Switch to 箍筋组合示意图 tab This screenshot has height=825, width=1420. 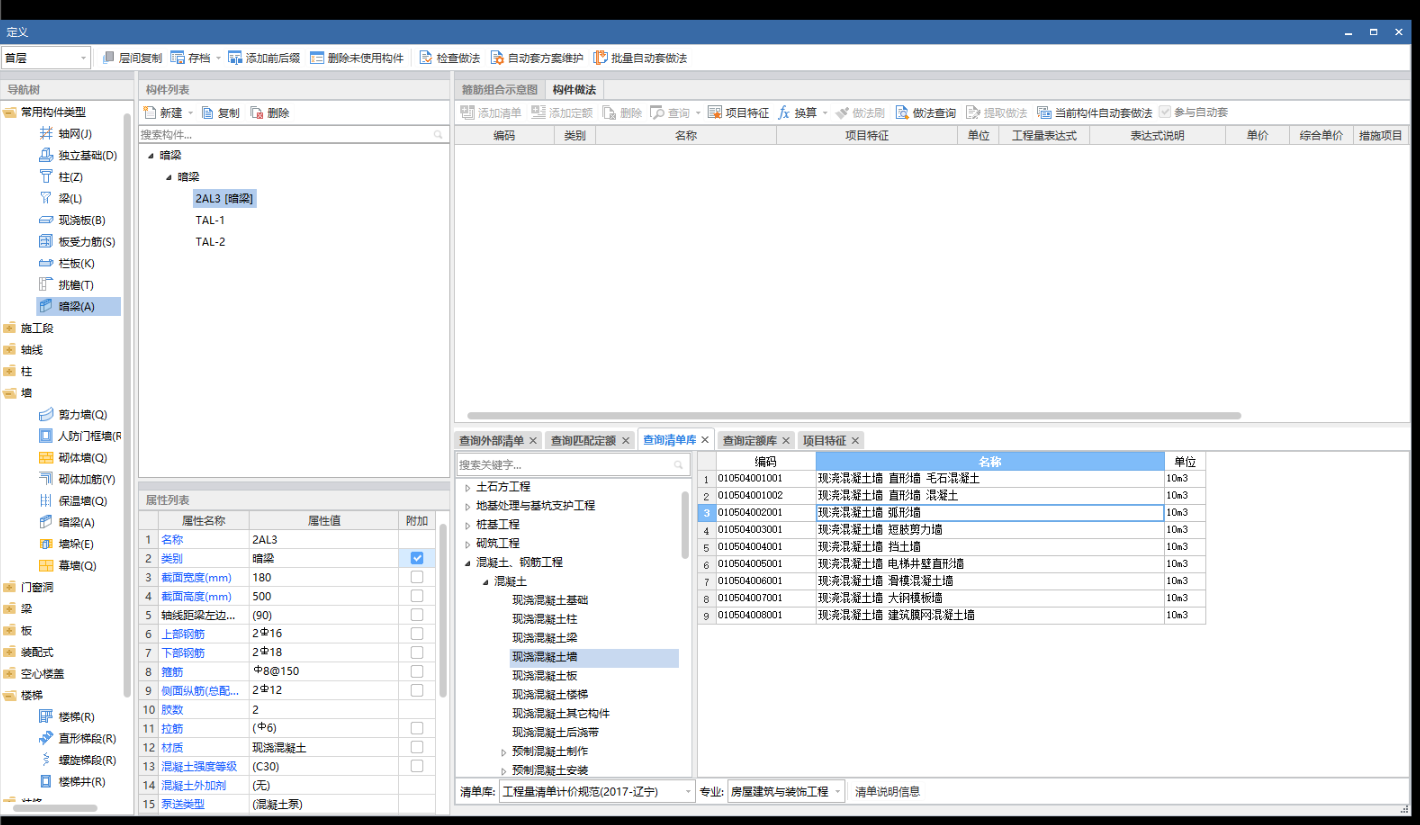pos(499,90)
